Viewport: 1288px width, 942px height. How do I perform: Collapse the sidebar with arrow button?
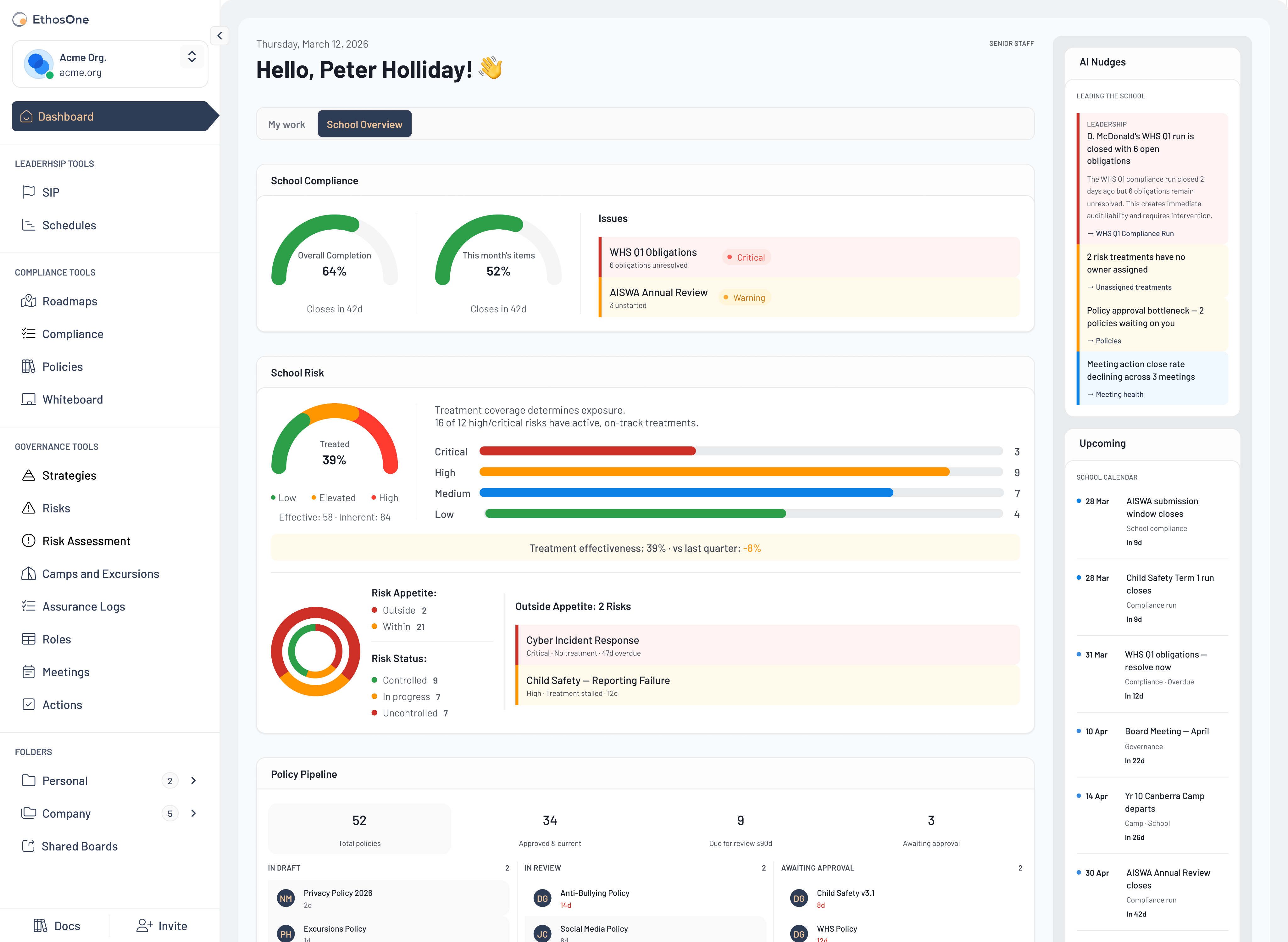219,36
